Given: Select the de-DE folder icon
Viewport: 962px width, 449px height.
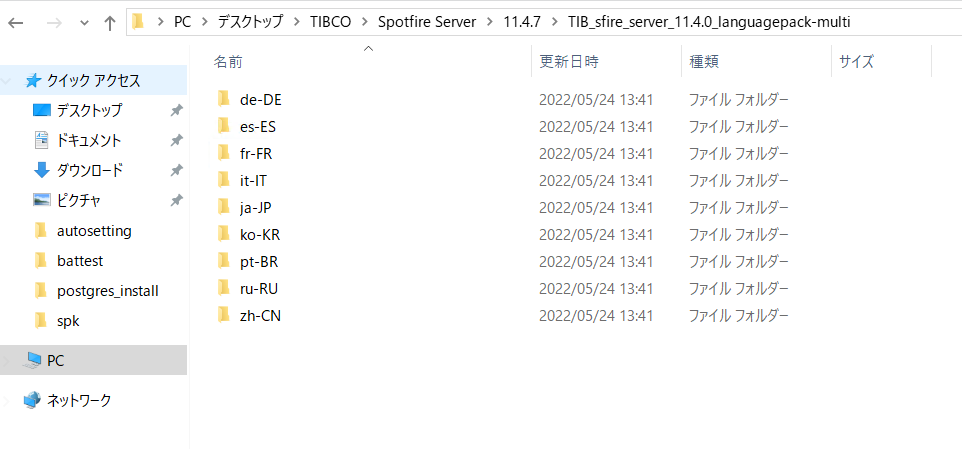Looking at the screenshot, I should (x=223, y=99).
